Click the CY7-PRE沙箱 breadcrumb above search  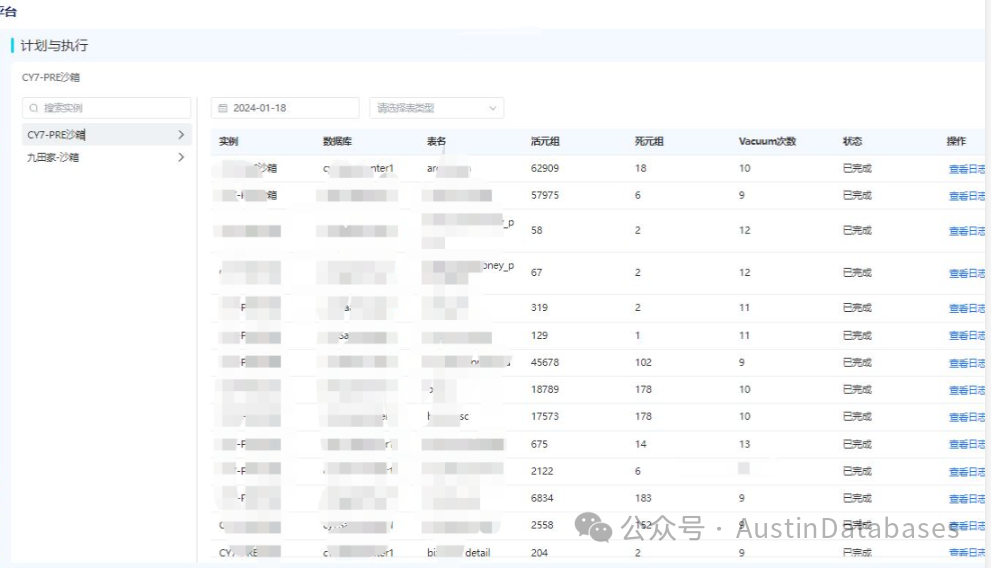[51, 77]
